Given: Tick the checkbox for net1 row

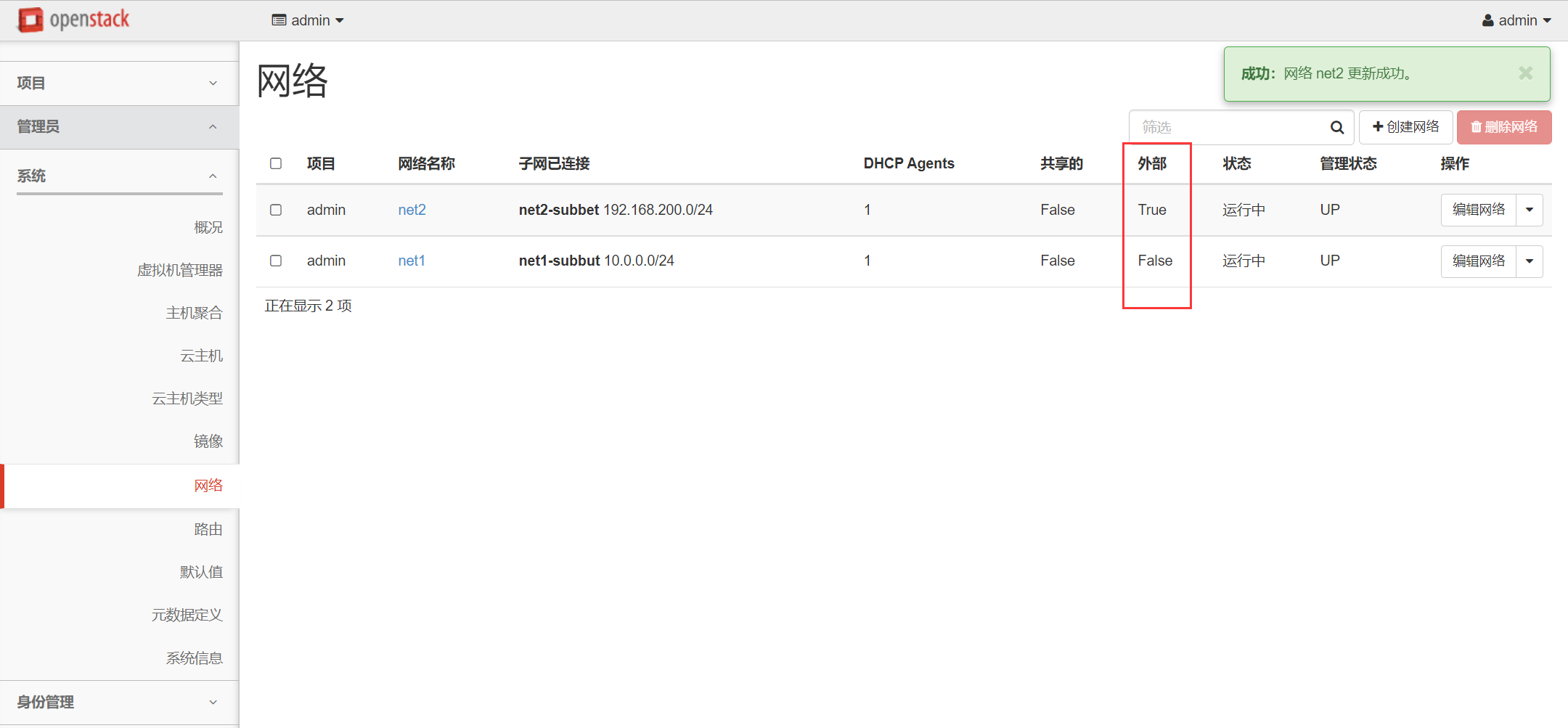Looking at the screenshot, I should (x=276, y=261).
